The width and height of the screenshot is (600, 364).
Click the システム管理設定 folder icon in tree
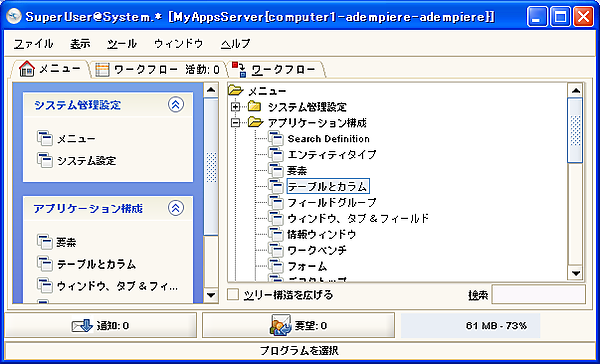click(x=254, y=106)
